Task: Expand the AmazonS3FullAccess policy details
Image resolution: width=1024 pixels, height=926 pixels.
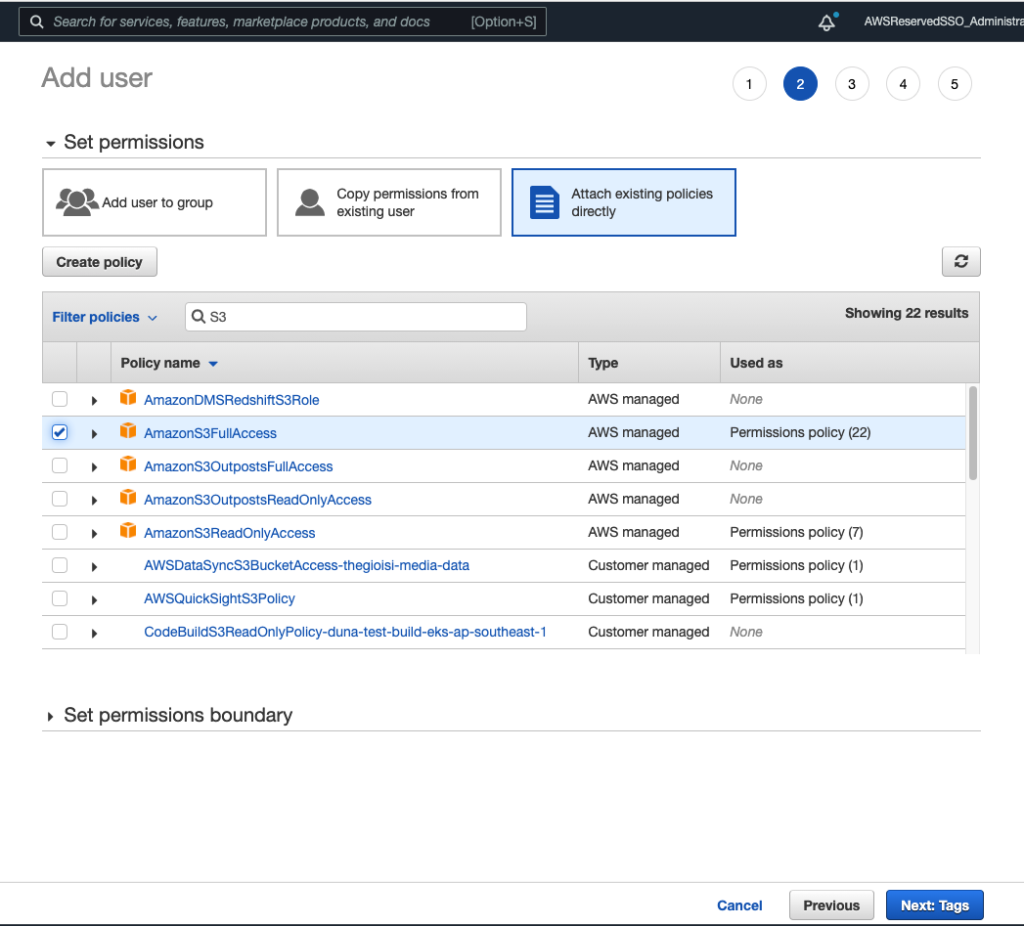Action: (94, 434)
